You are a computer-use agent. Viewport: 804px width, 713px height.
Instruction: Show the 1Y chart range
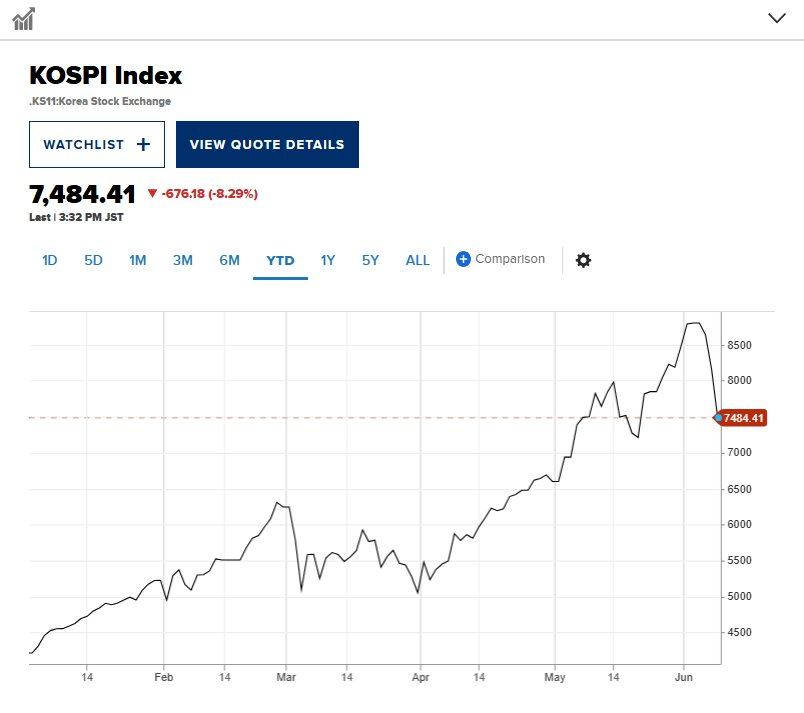coord(328,260)
